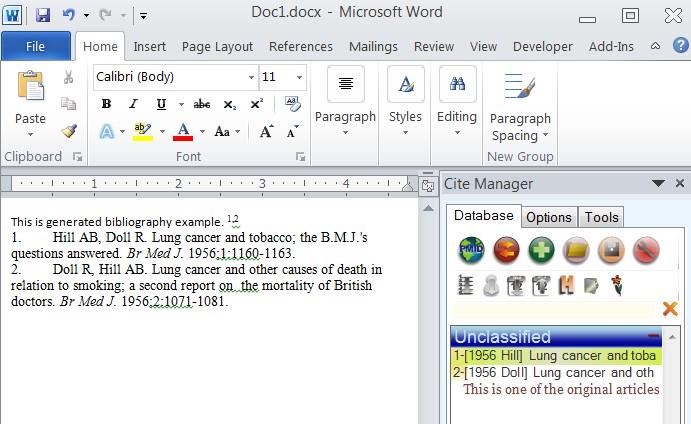
Task: Select the 1956 Hill reference entry
Action: 554,355
